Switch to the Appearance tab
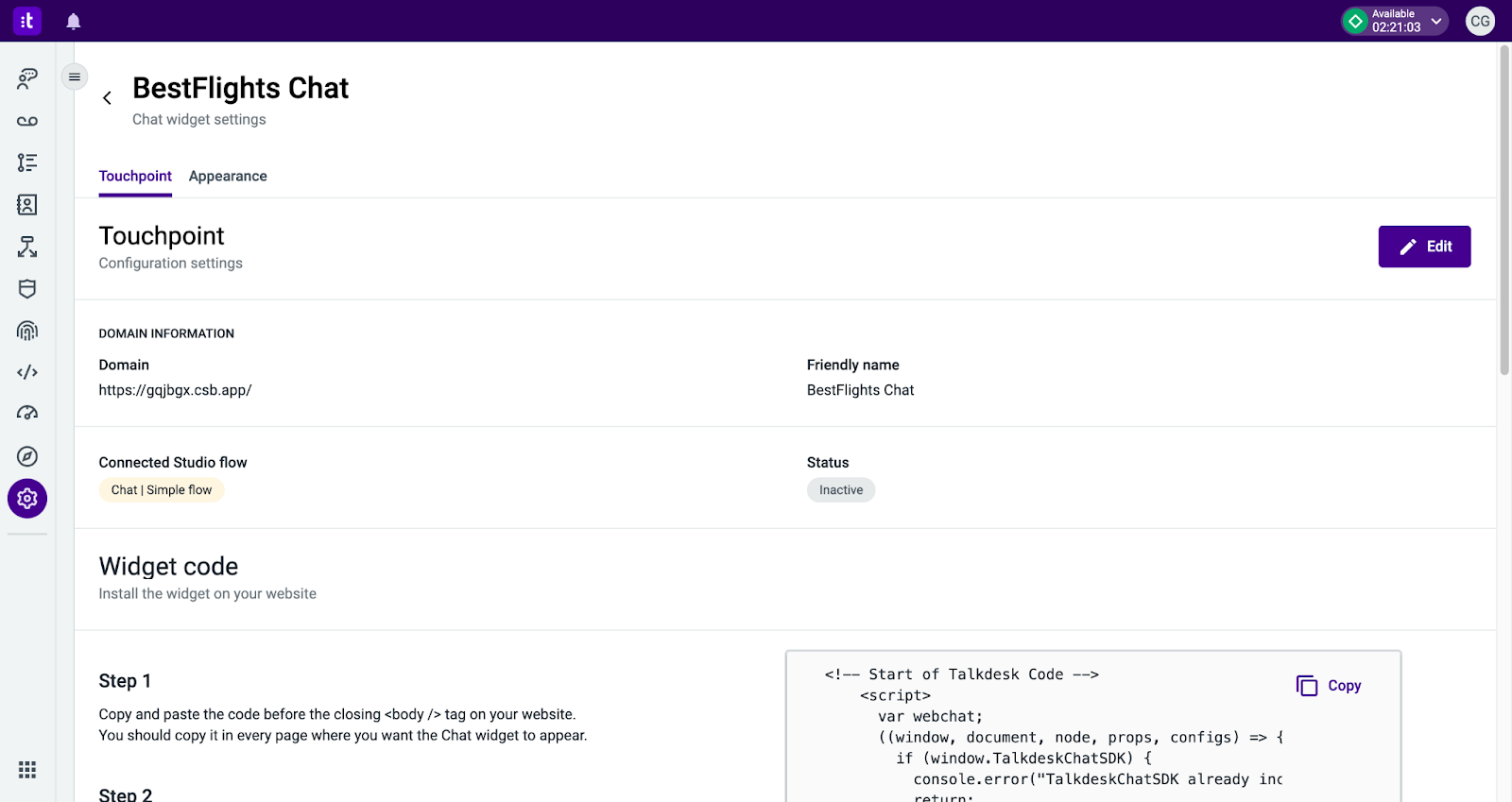Viewport: 1512px width, 802px height. (x=228, y=177)
